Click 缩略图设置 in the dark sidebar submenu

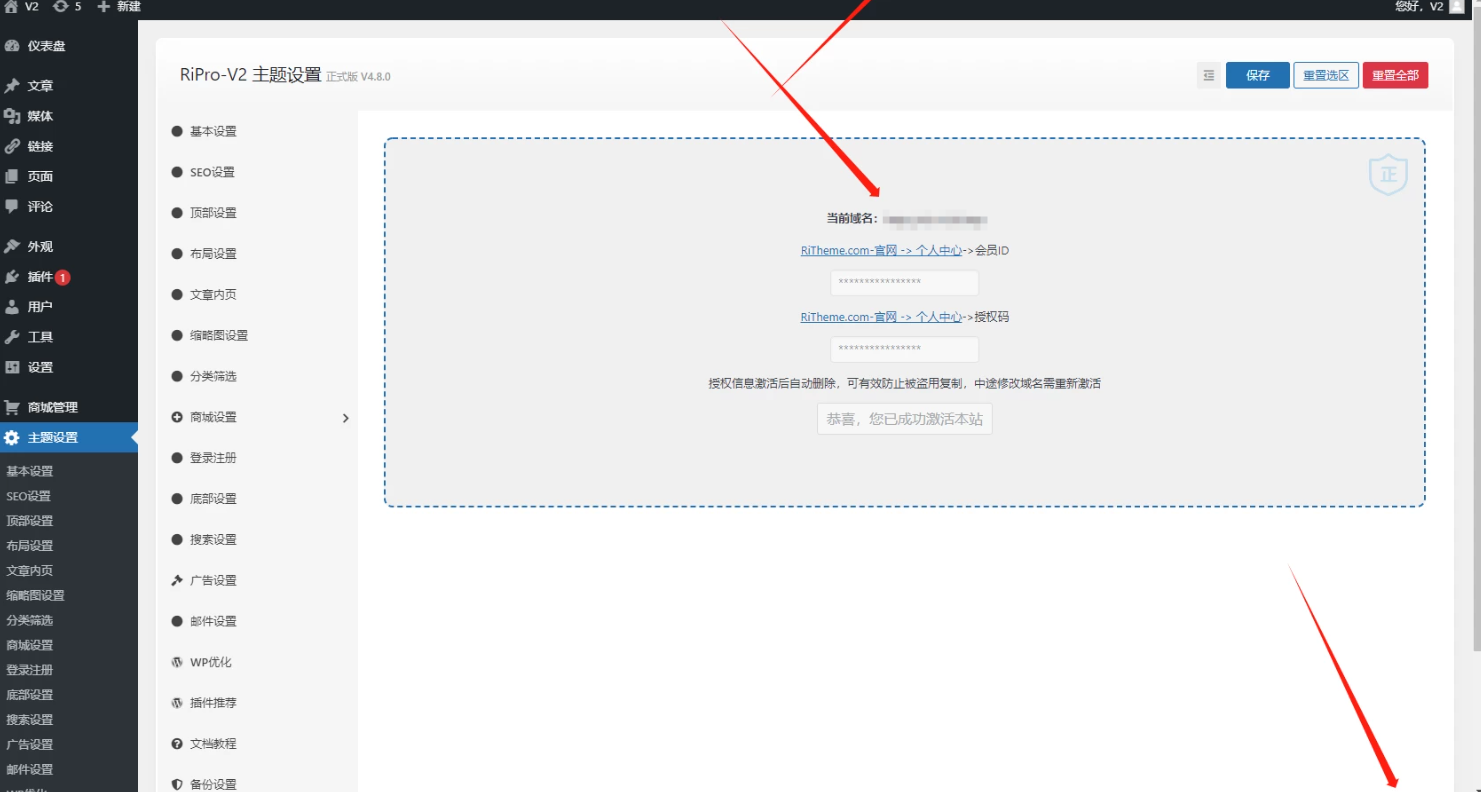point(35,595)
